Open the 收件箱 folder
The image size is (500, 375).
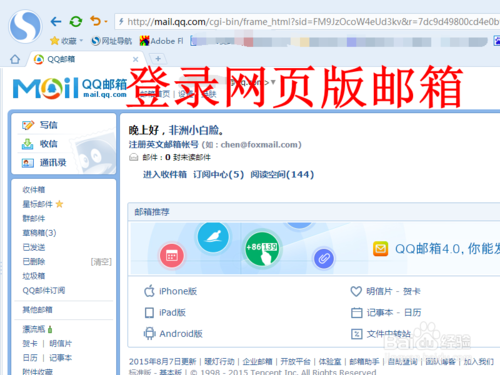pos(34,190)
